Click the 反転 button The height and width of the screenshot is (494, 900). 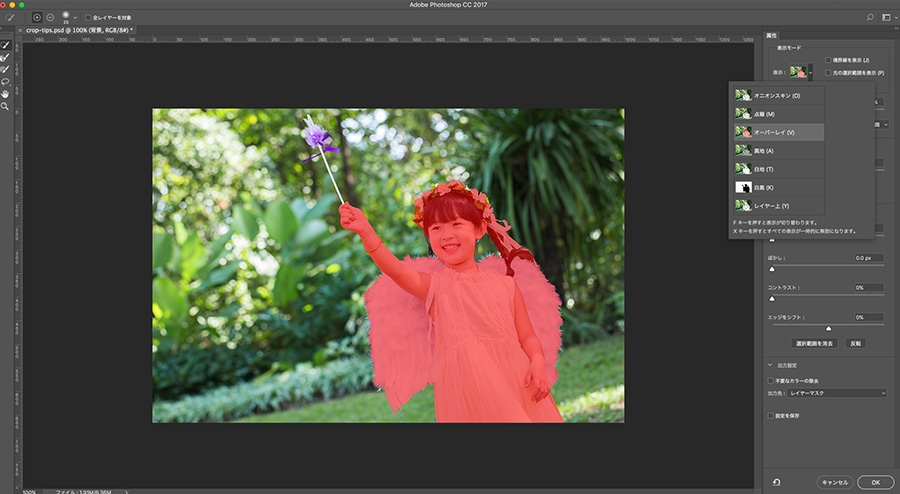point(855,344)
